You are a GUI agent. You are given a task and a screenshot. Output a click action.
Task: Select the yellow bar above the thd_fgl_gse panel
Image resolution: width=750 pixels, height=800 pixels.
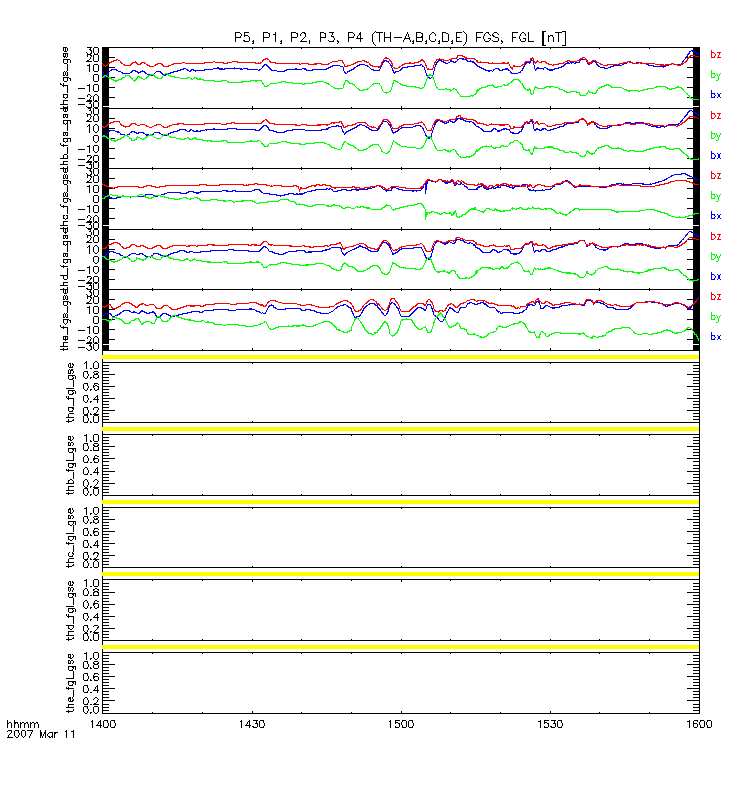click(x=401, y=574)
